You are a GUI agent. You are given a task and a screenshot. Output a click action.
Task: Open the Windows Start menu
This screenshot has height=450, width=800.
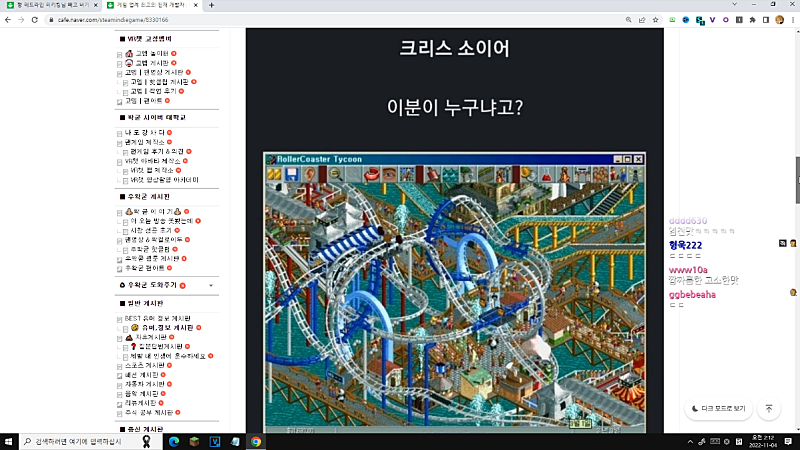[x=8, y=442]
